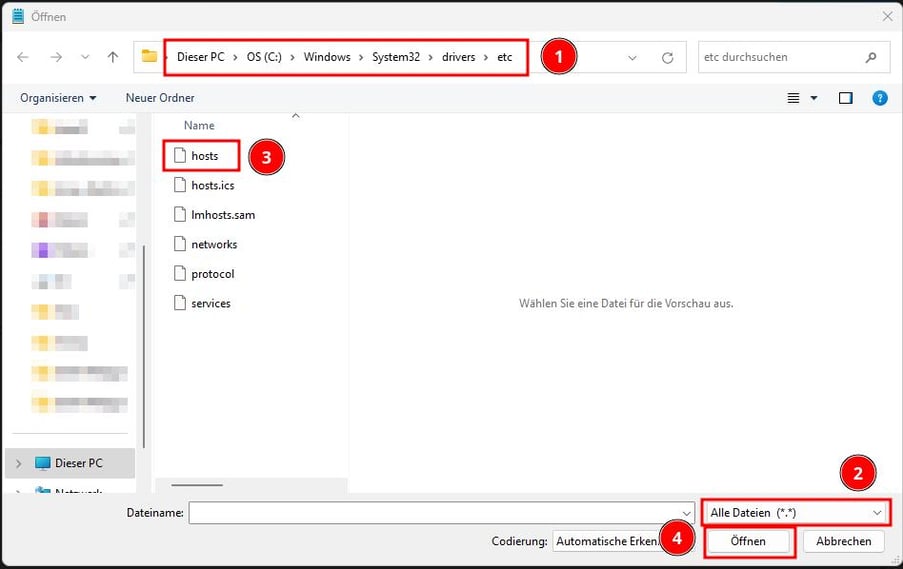Select the hosts.ics file

[212, 185]
